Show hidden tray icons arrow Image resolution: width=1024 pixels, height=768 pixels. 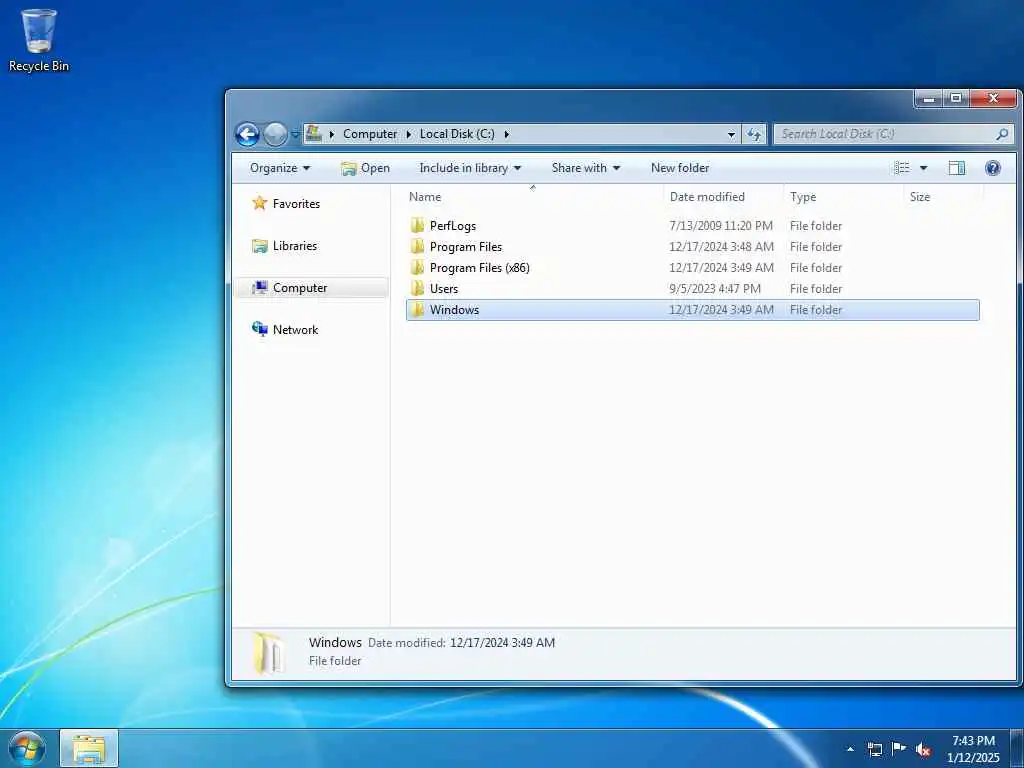pyautogui.click(x=850, y=749)
